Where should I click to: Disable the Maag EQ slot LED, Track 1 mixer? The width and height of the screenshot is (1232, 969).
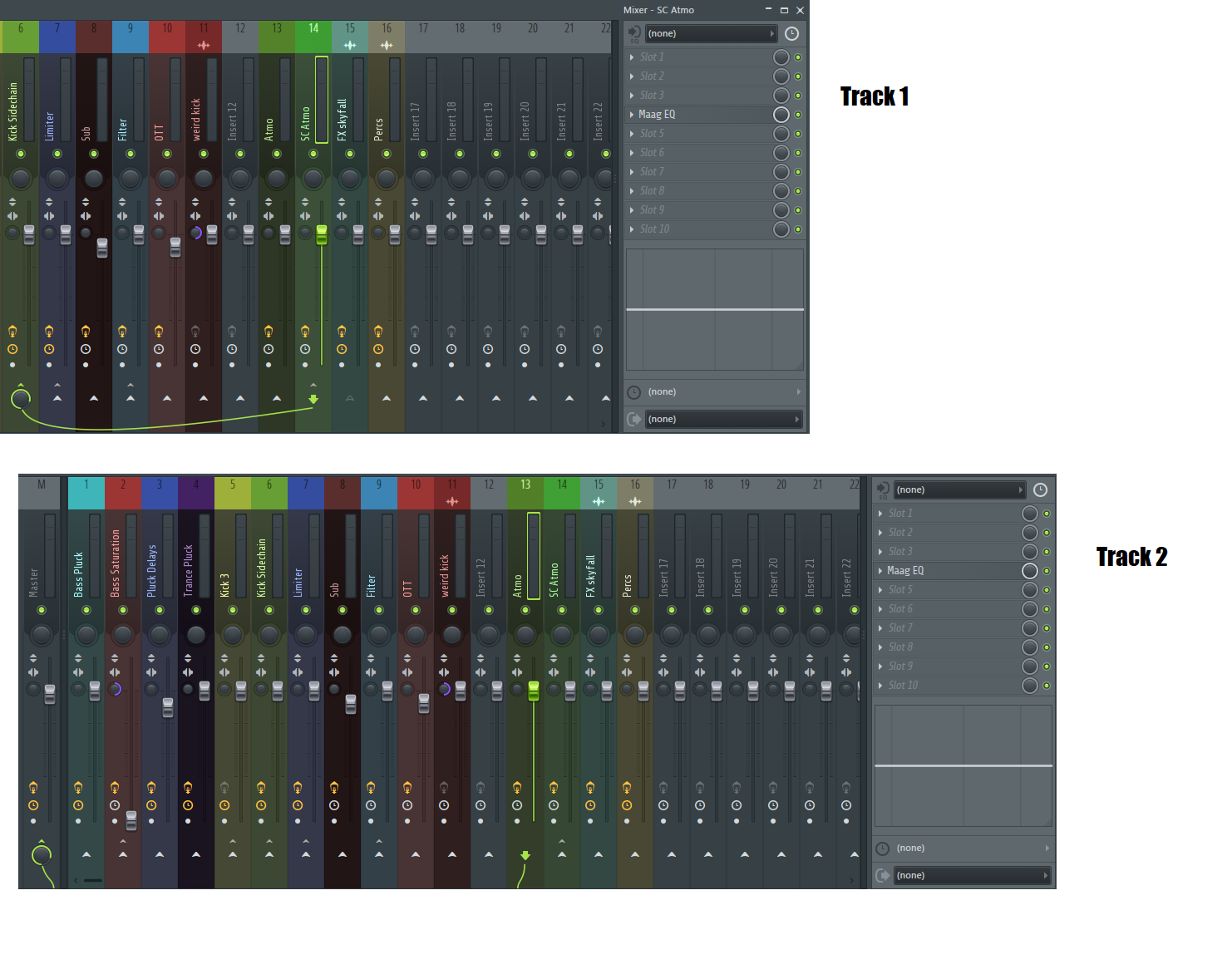798,115
